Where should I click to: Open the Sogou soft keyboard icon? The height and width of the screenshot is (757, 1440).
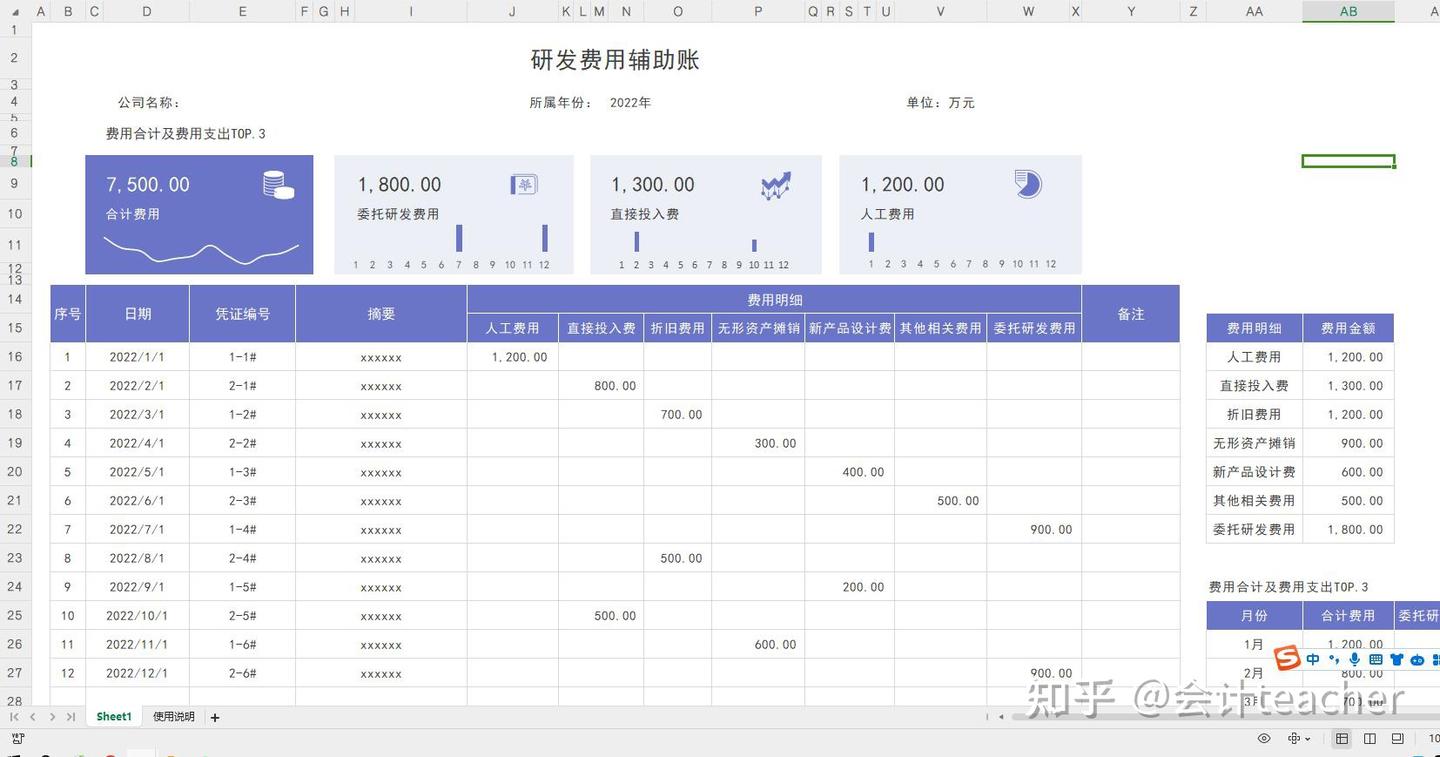pyautogui.click(x=1376, y=660)
